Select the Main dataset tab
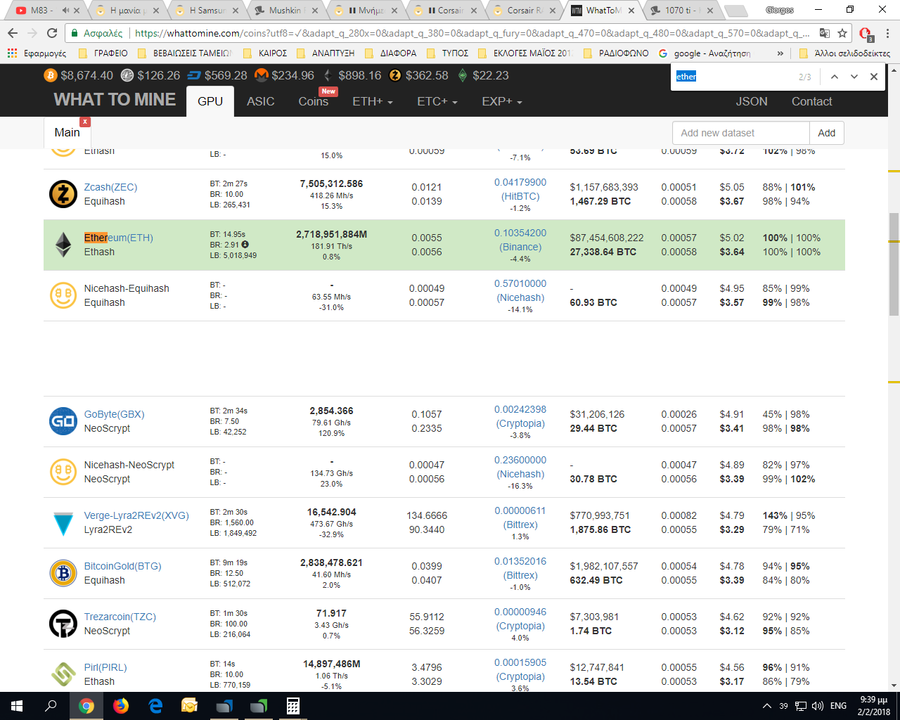This screenshot has width=900, height=720. [67, 133]
